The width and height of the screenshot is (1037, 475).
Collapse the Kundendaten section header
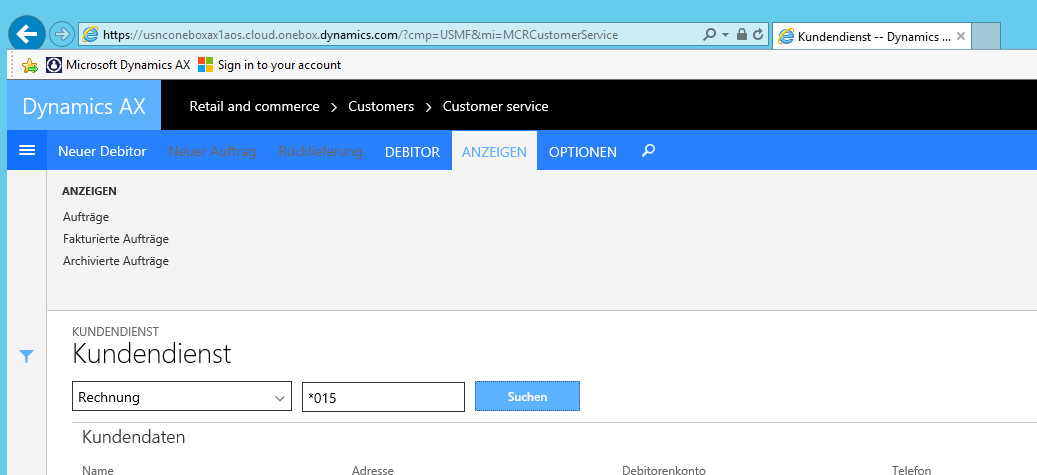[134, 437]
